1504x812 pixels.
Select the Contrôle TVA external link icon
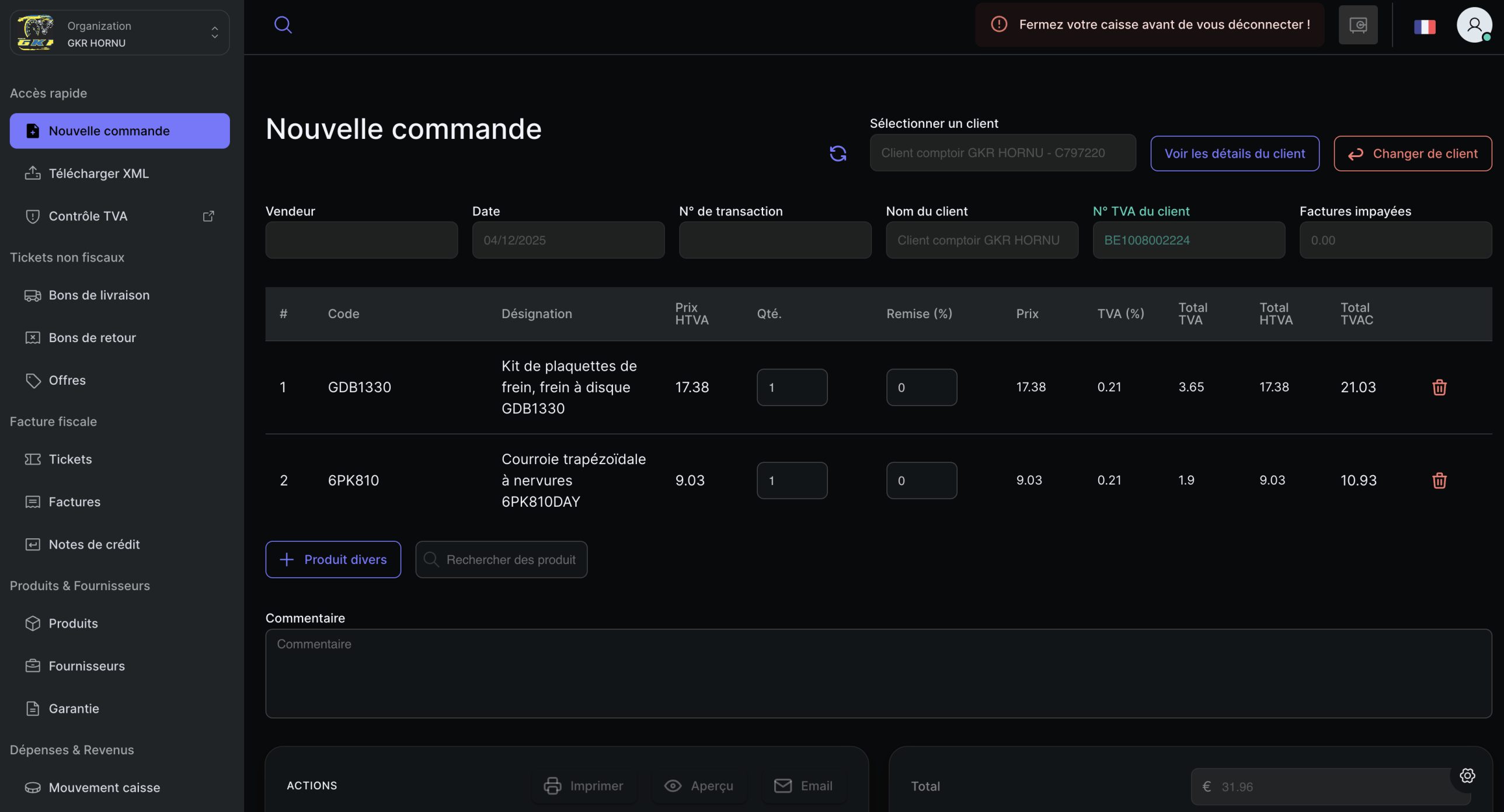tap(208, 215)
